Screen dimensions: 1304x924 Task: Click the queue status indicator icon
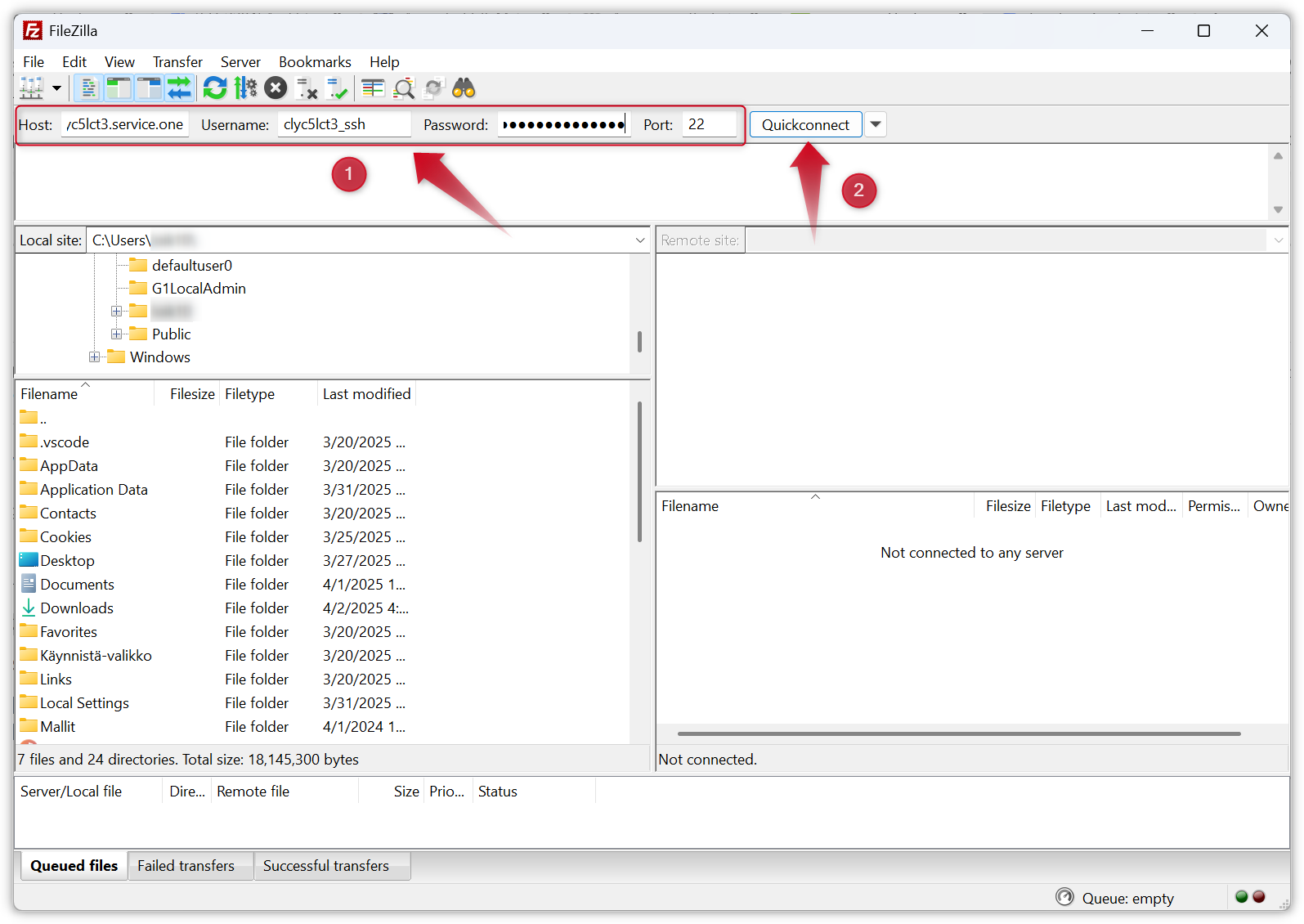[1064, 897]
